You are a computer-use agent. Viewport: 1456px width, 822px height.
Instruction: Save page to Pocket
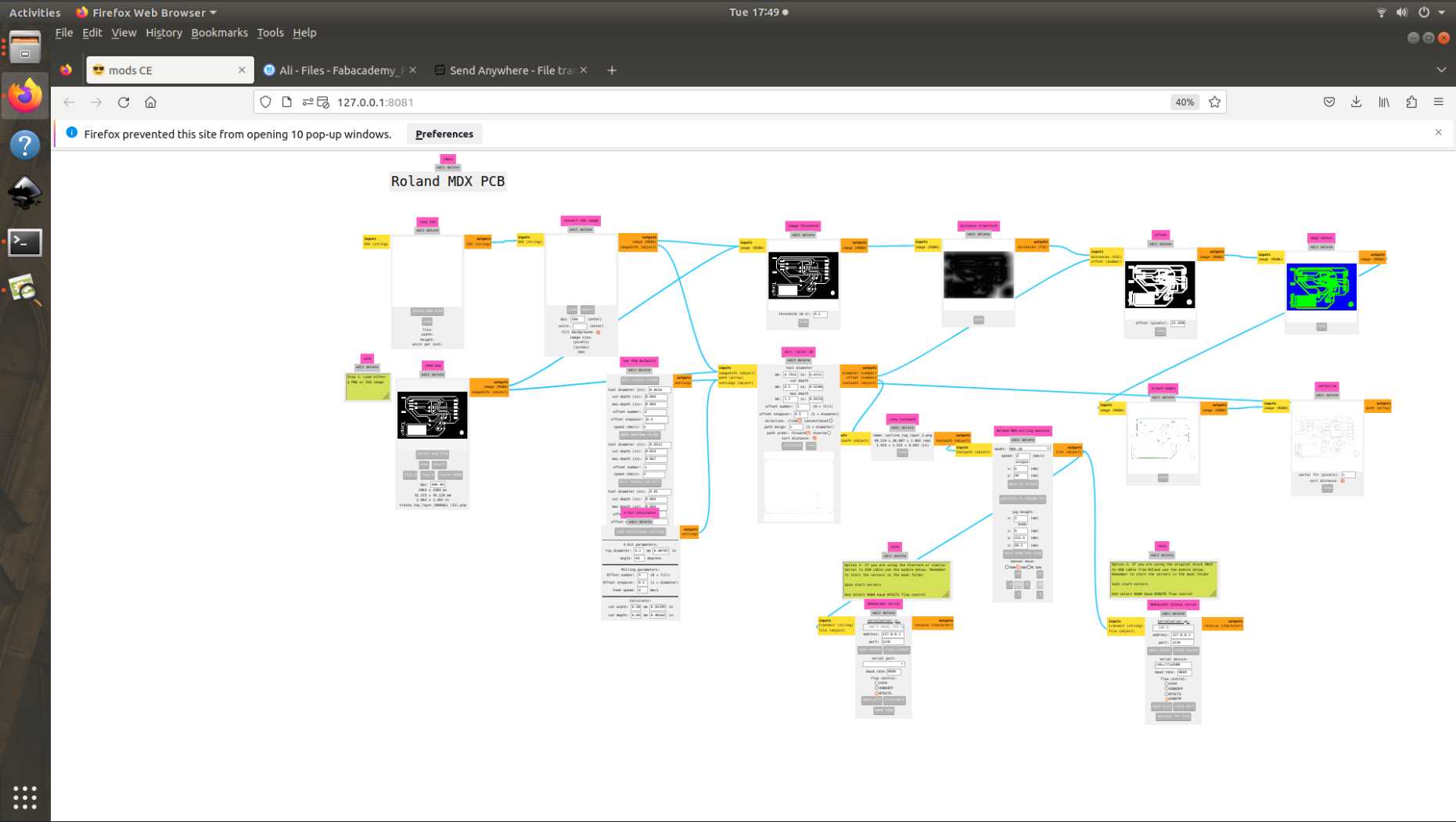tap(1329, 102)
